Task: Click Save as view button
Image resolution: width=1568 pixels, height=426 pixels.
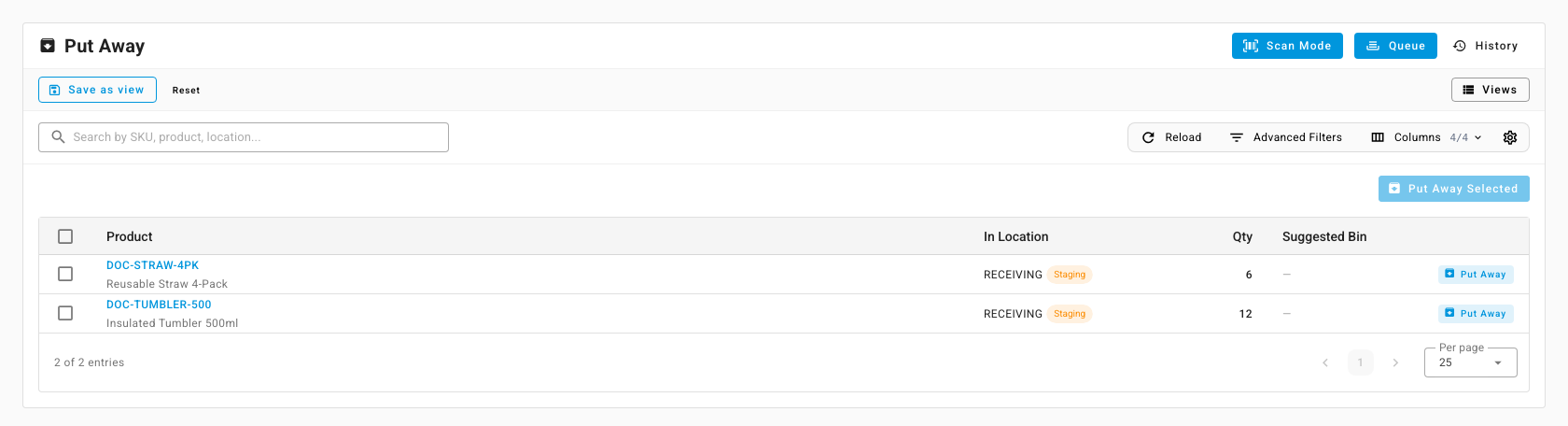Action: click(x=97, y=90)
